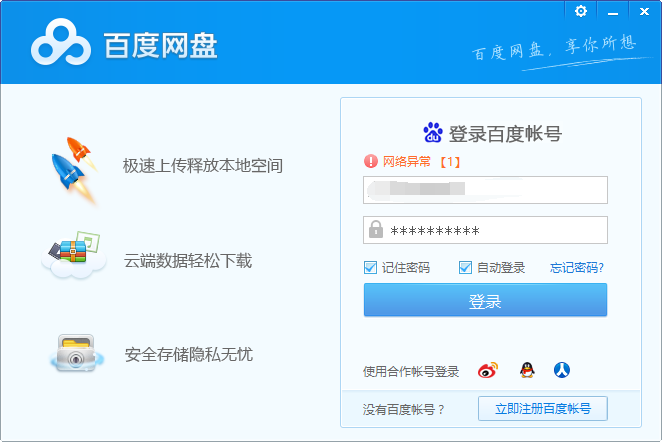Click the 登录百度帐号 heading

(x=505, y=134)
